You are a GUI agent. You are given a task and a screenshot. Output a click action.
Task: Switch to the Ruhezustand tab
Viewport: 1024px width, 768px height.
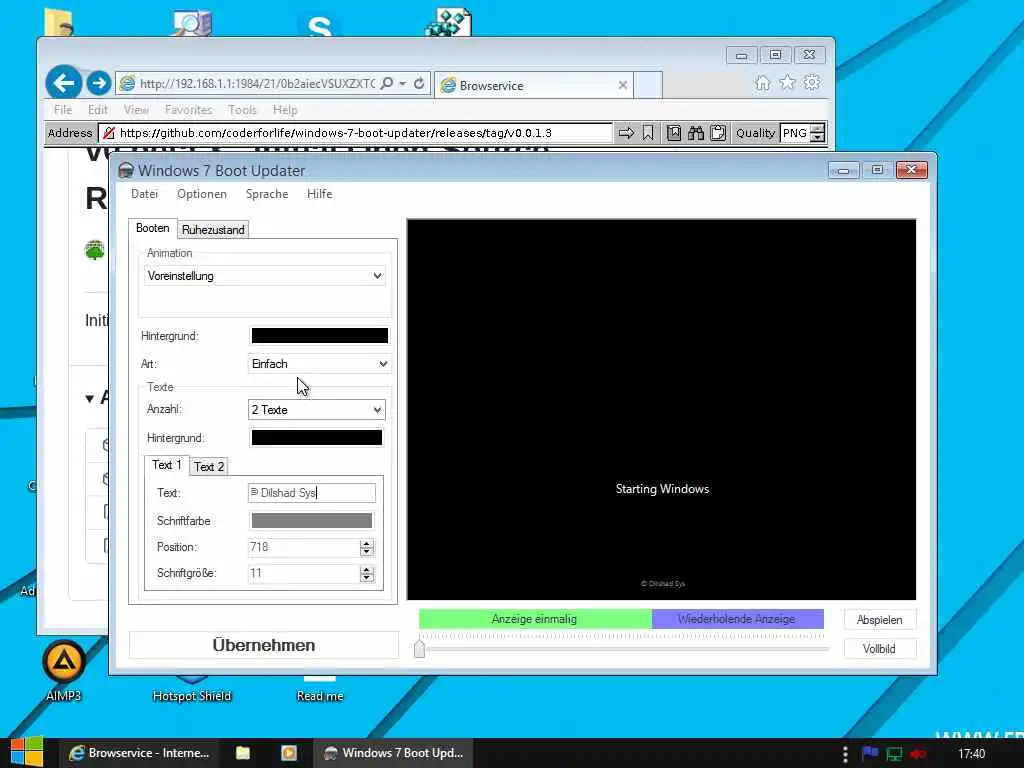pos(213,230)
